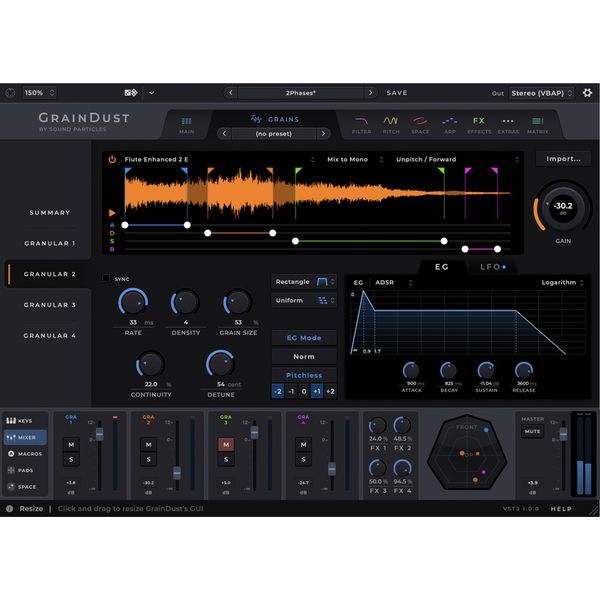Solo the GRA 1 channel
The width and height of the screenshot is (600, 600).
coord(71,460)
